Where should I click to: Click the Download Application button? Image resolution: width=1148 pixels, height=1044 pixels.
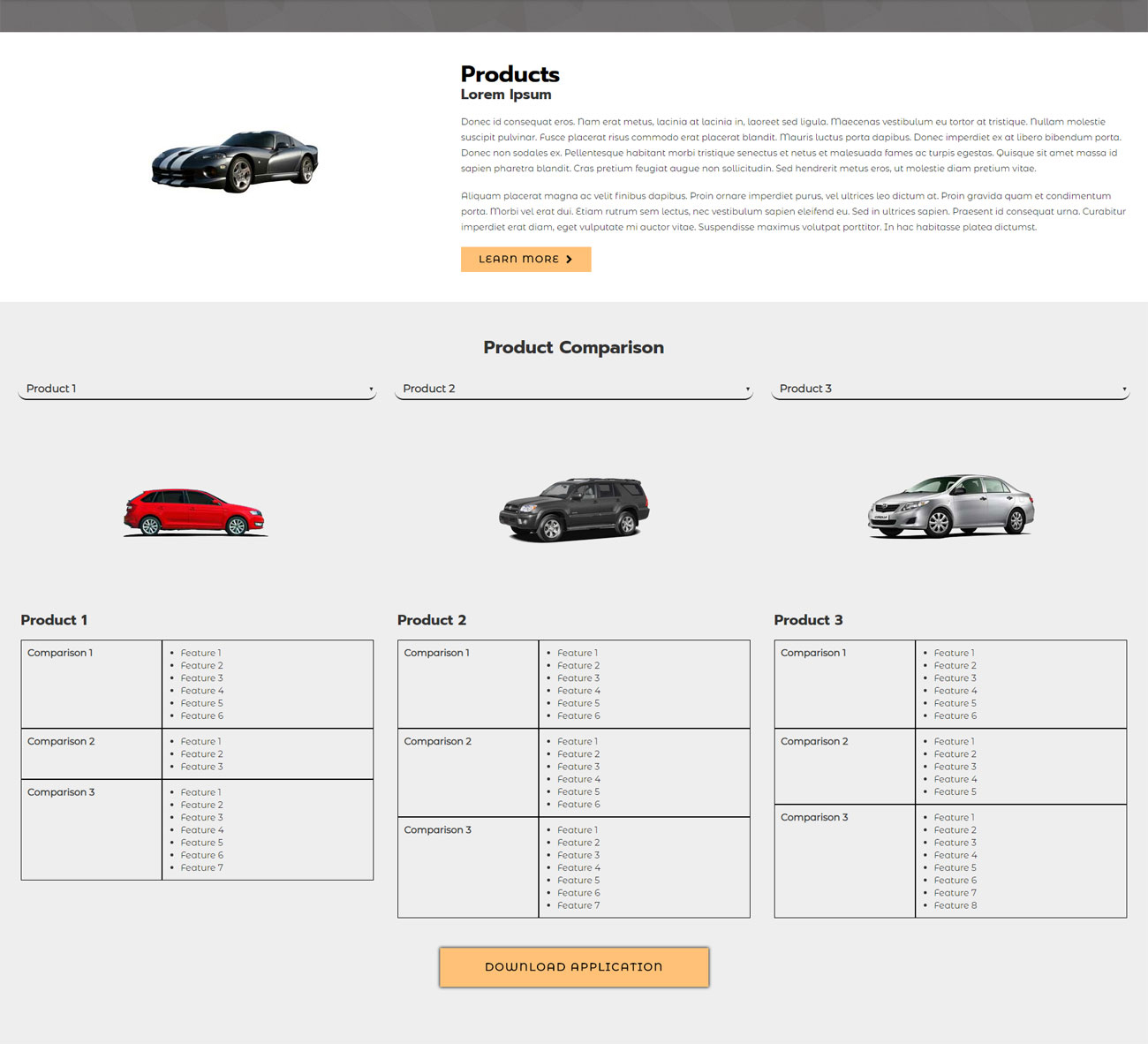574,967
